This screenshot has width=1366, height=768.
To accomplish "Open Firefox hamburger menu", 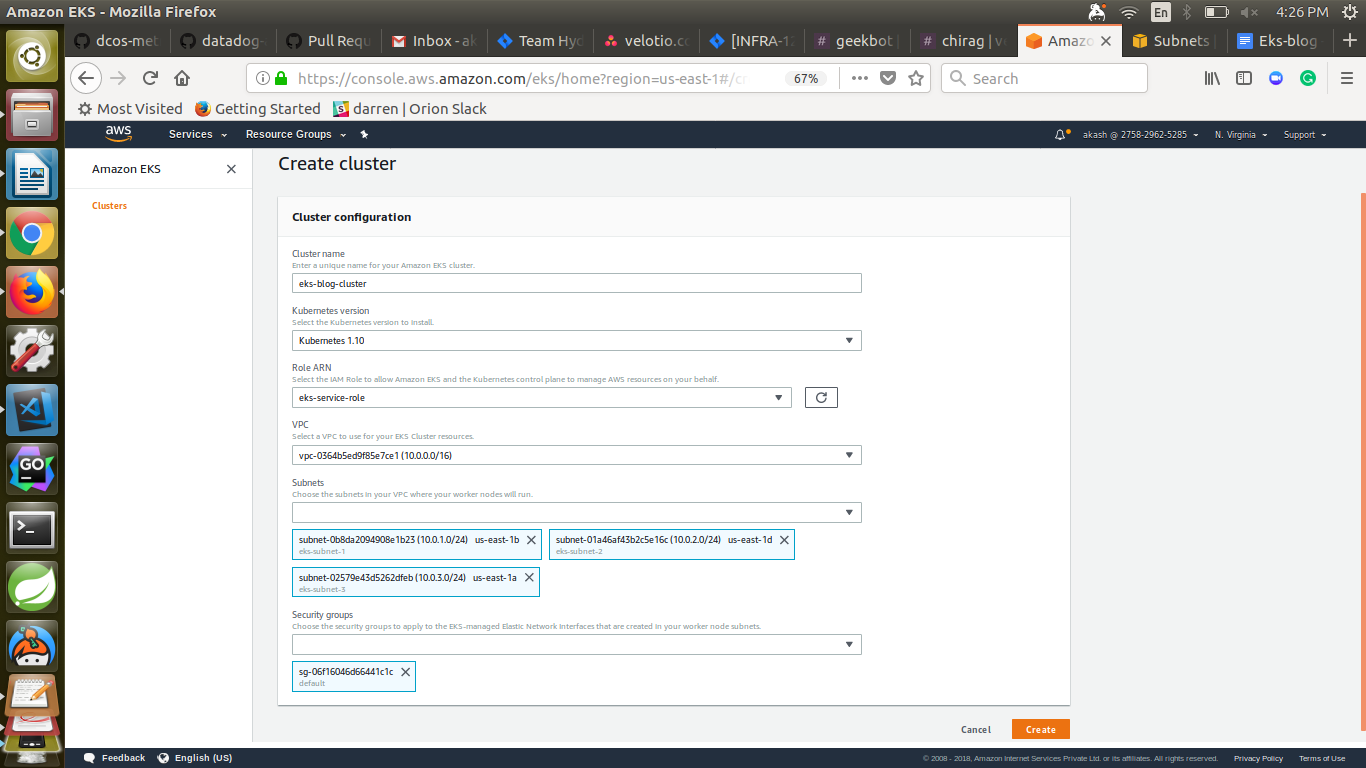I will coord(1346,78).
